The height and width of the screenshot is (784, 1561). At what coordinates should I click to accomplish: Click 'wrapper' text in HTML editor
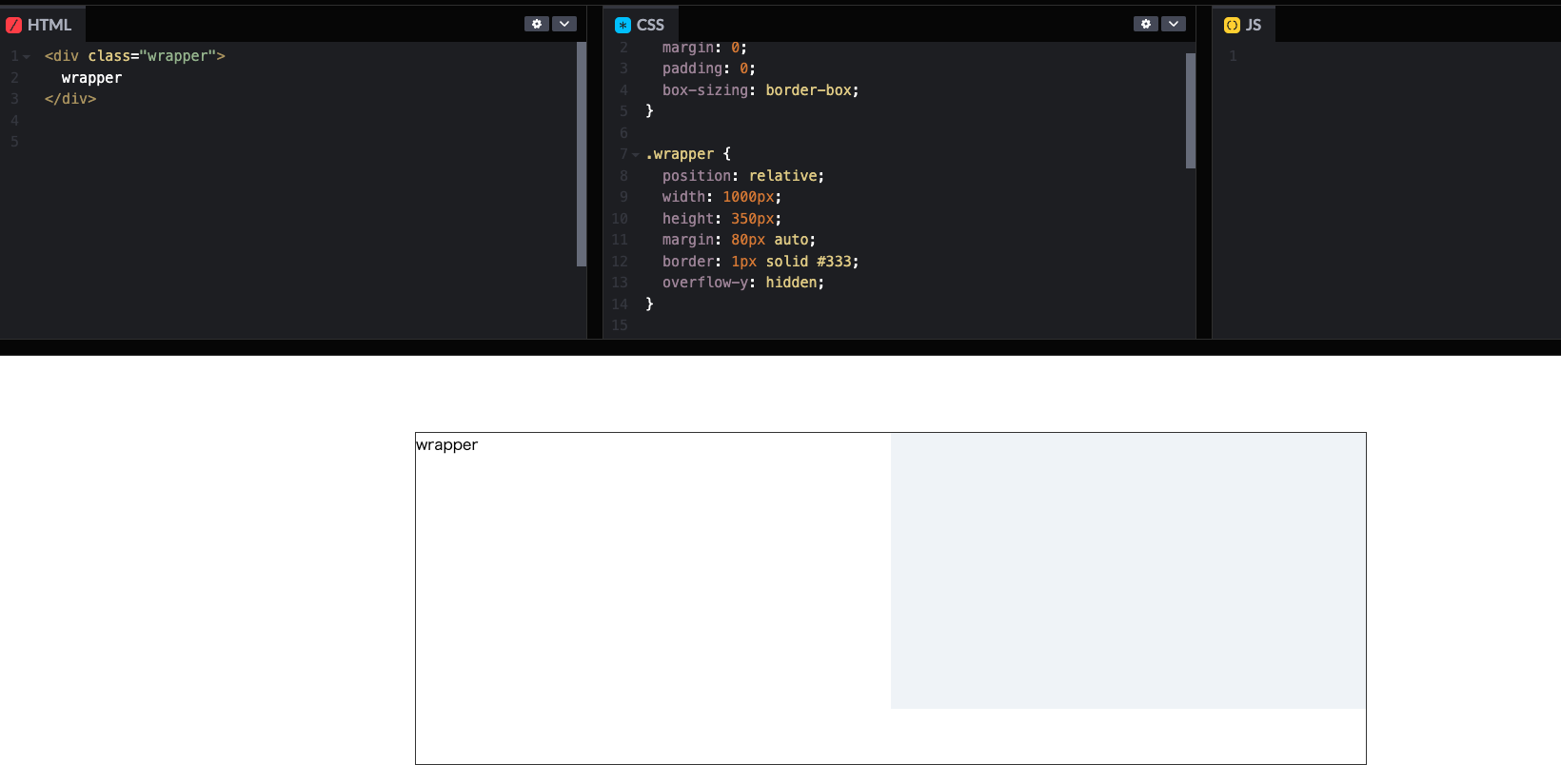(91, 78)
